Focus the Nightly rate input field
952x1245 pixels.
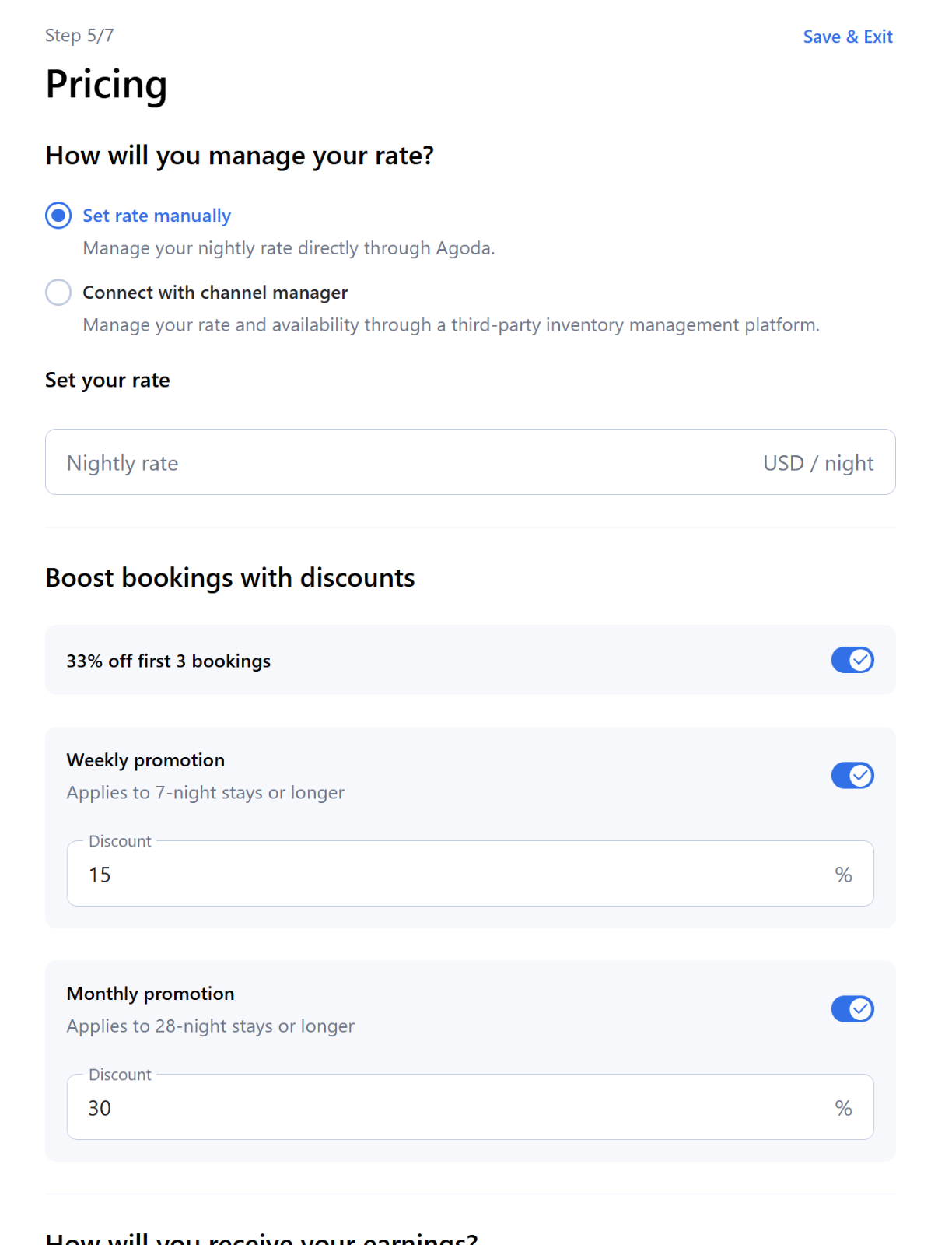point(389,462)
